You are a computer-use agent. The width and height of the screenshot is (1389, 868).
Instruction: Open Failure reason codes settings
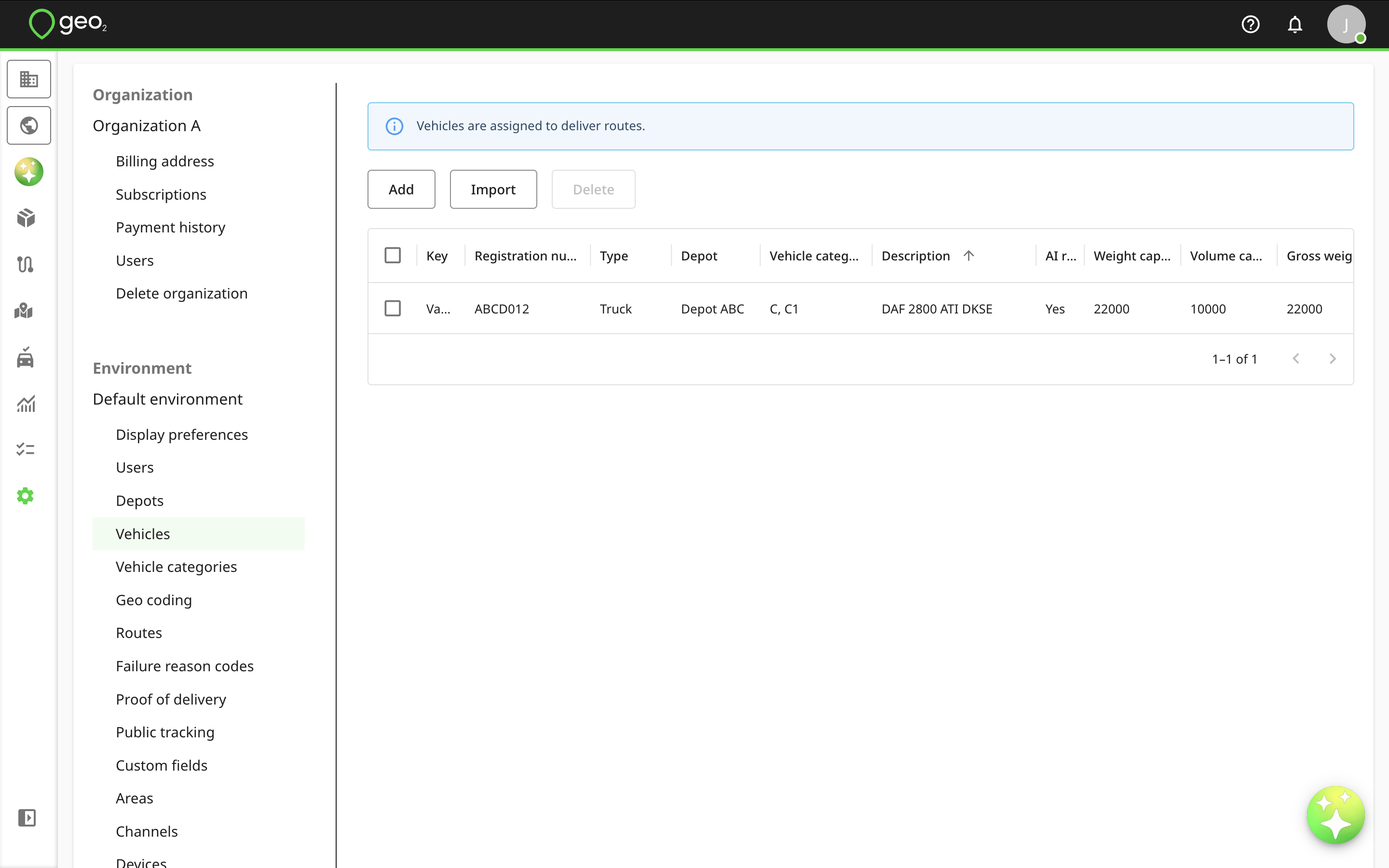[x=185, y=666]
